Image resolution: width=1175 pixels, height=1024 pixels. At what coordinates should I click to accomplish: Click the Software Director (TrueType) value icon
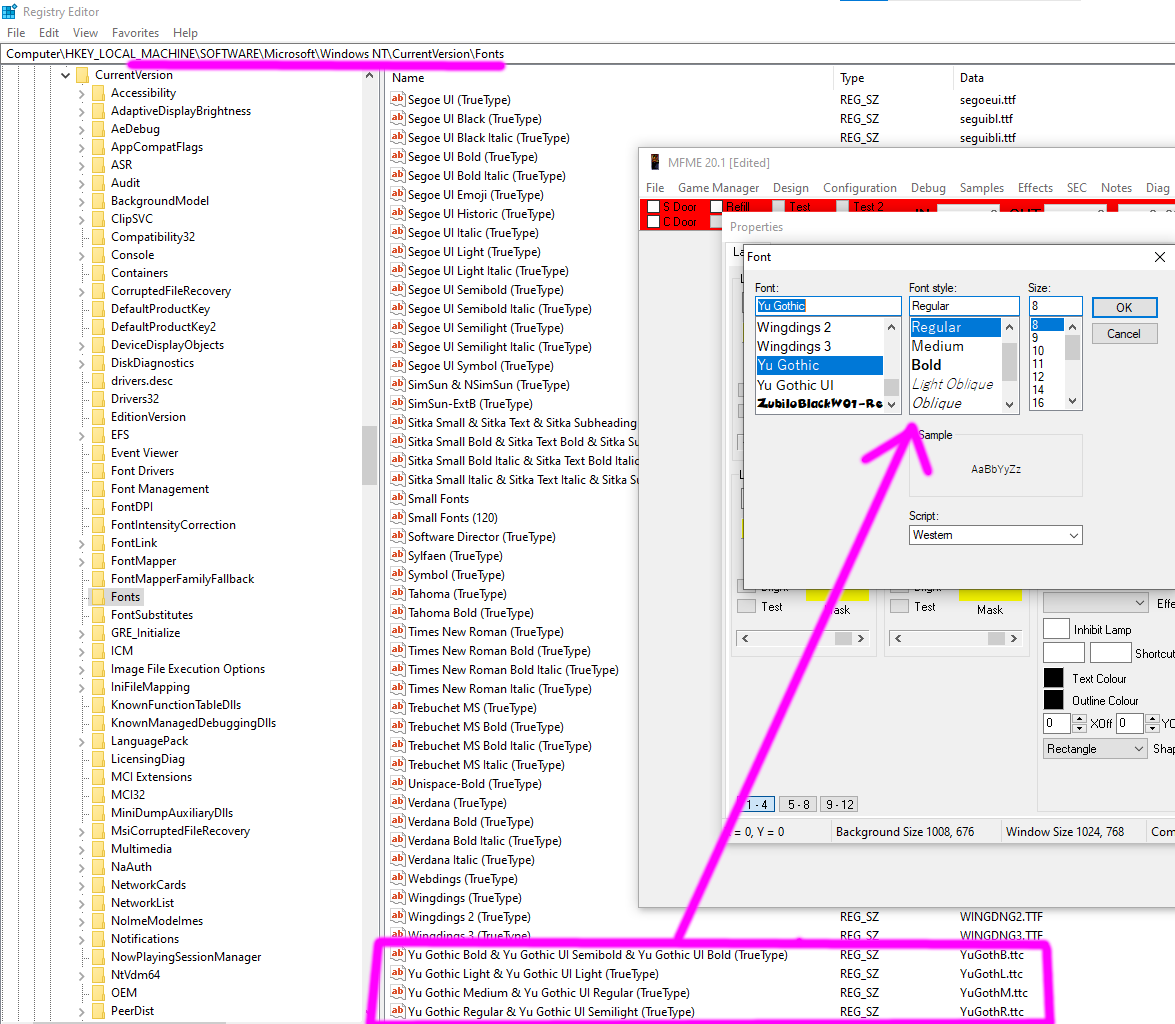[397, 536]
